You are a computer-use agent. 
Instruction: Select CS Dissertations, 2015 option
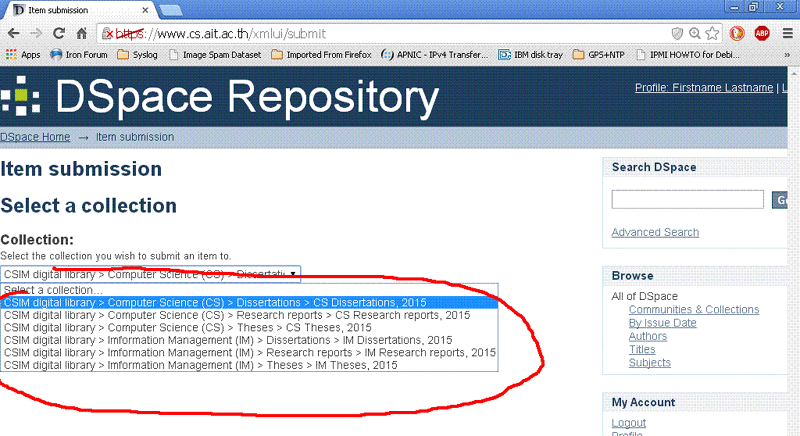click(x=249, y=302)
